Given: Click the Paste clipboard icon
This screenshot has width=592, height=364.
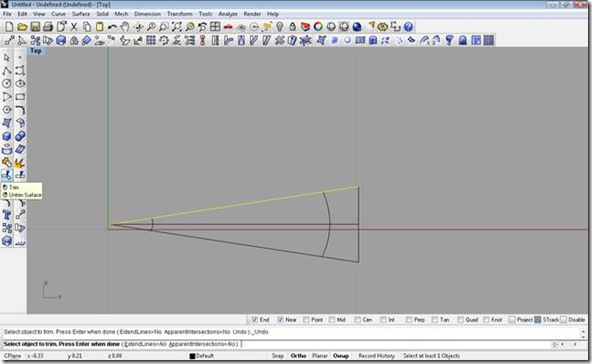Looking at the screenshot, I should click(100, 26).
